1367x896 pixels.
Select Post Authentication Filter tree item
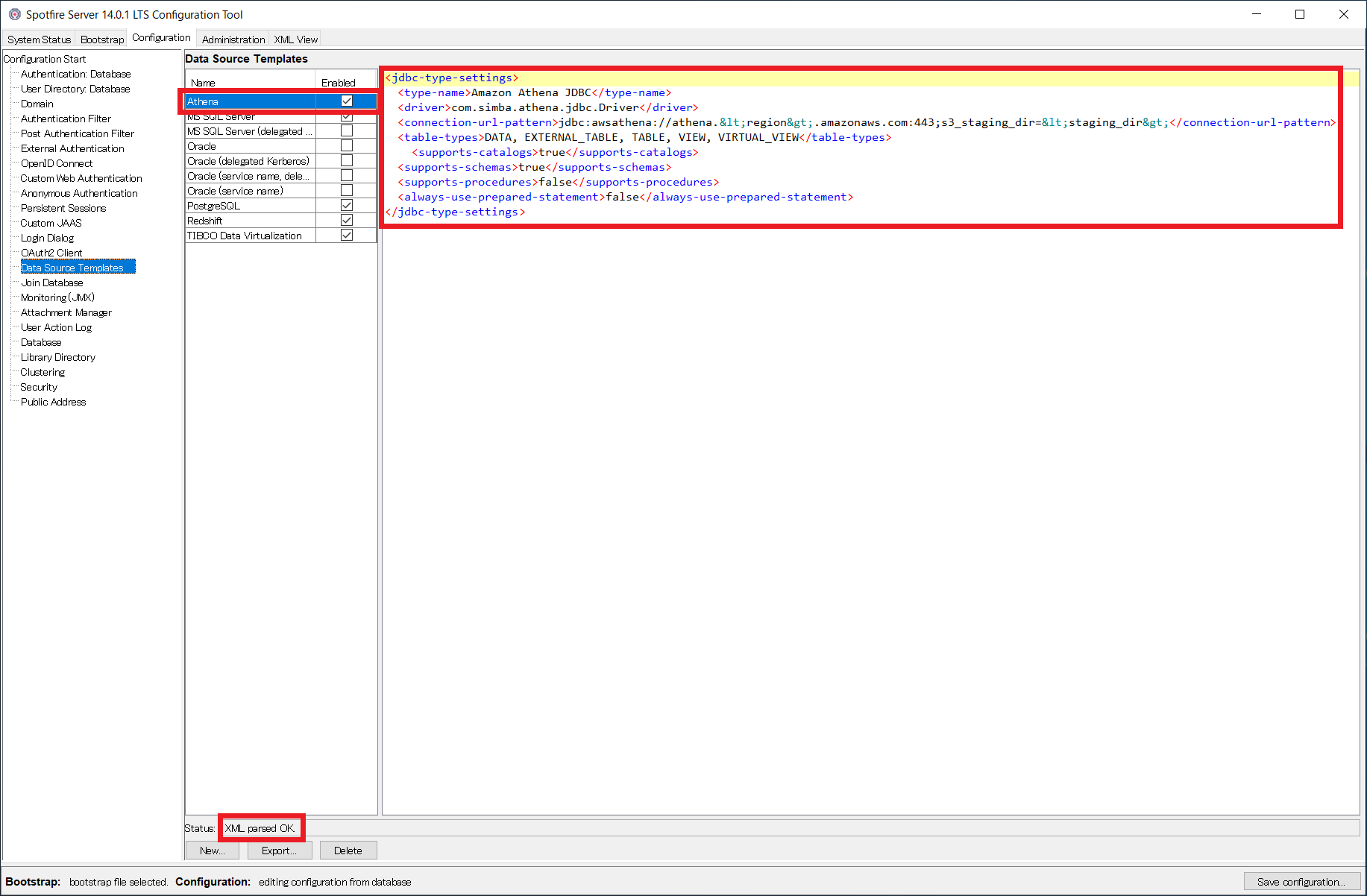click(x=78, y=133)
